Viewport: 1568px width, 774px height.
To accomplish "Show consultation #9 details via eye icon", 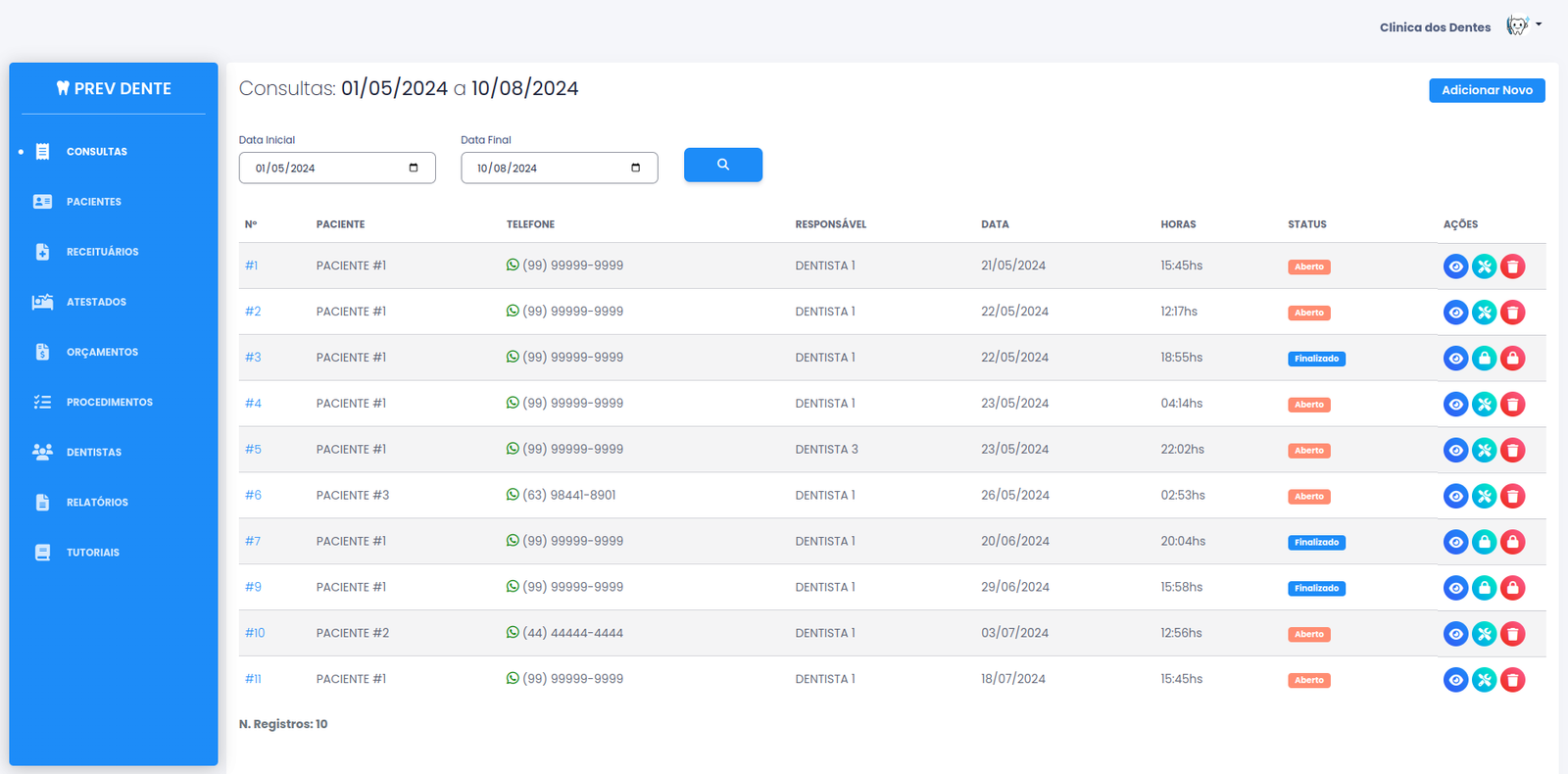I will click(1455, 588).
